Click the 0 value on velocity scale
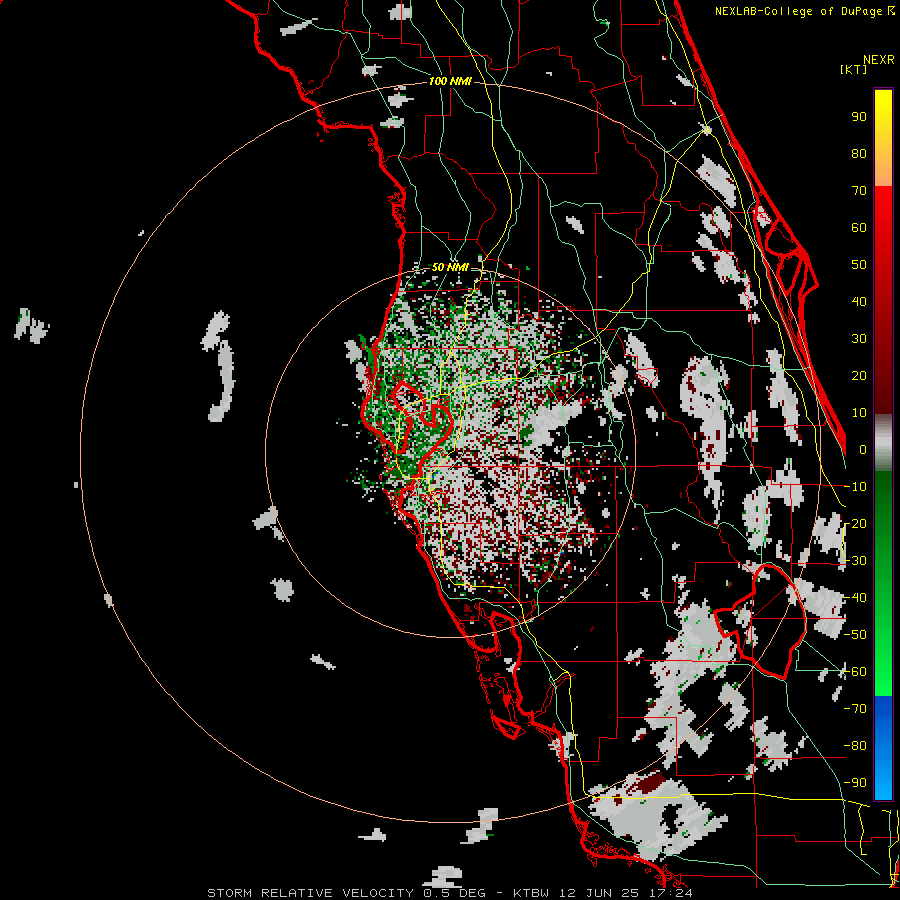 coord(863,450)
